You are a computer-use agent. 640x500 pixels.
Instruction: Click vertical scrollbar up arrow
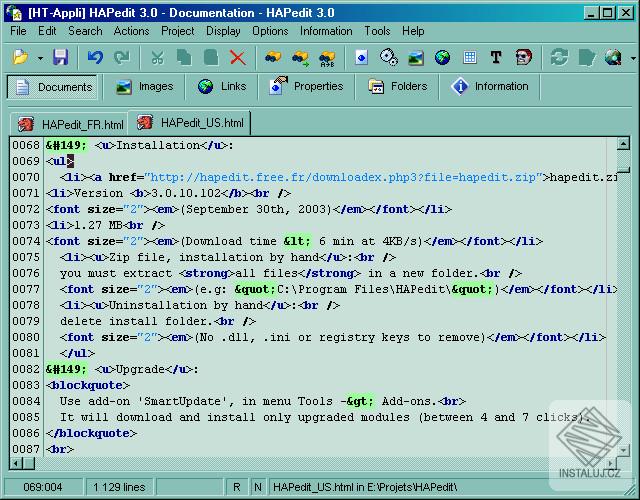click(623, 144)
